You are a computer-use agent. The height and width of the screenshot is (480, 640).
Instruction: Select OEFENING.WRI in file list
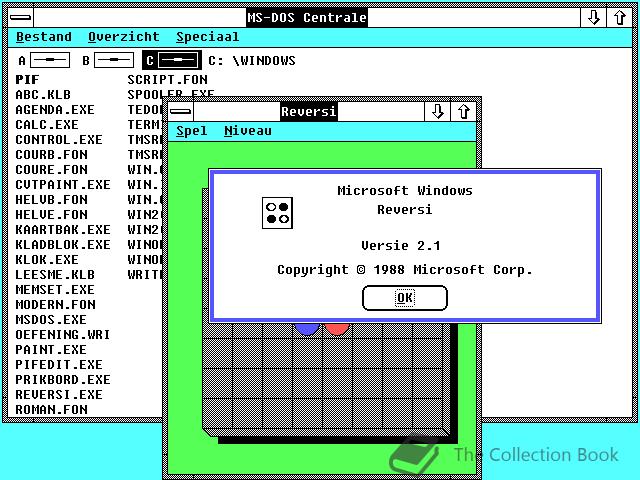(x=63, y=335)
